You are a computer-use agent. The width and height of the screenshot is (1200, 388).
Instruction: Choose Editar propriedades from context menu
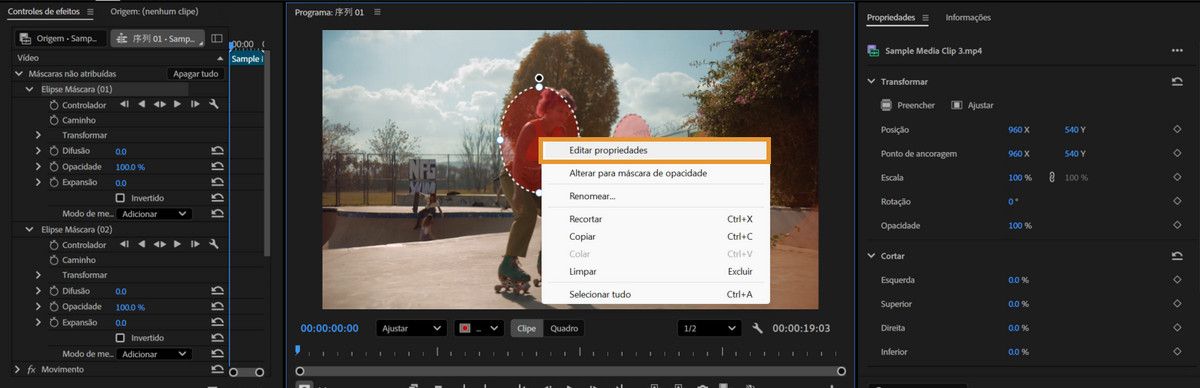pos(655,150)
